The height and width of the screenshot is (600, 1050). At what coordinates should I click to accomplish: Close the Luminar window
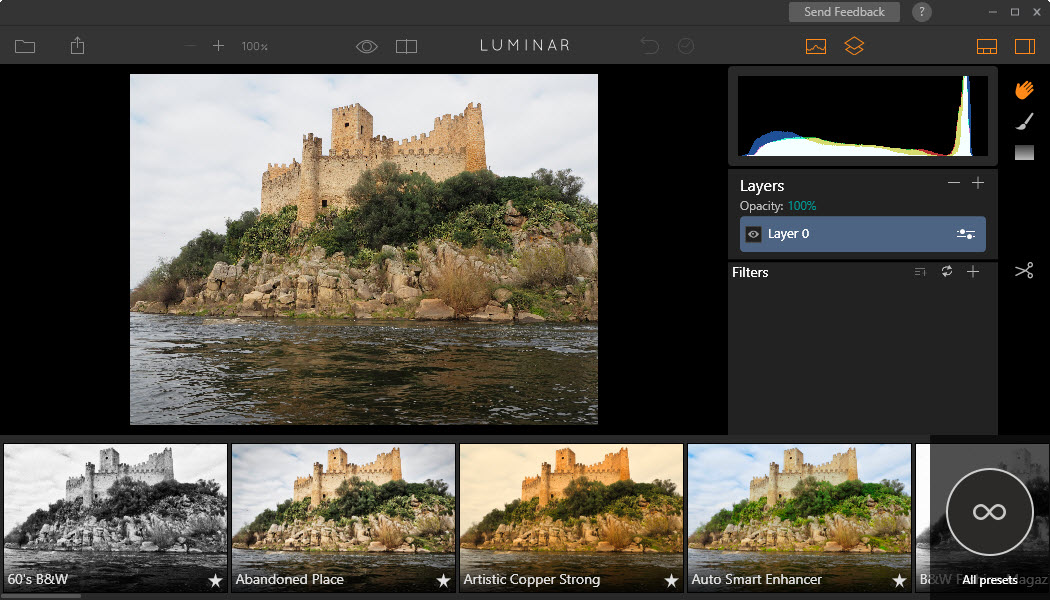pyautogui.click(x=1037, y=12)
